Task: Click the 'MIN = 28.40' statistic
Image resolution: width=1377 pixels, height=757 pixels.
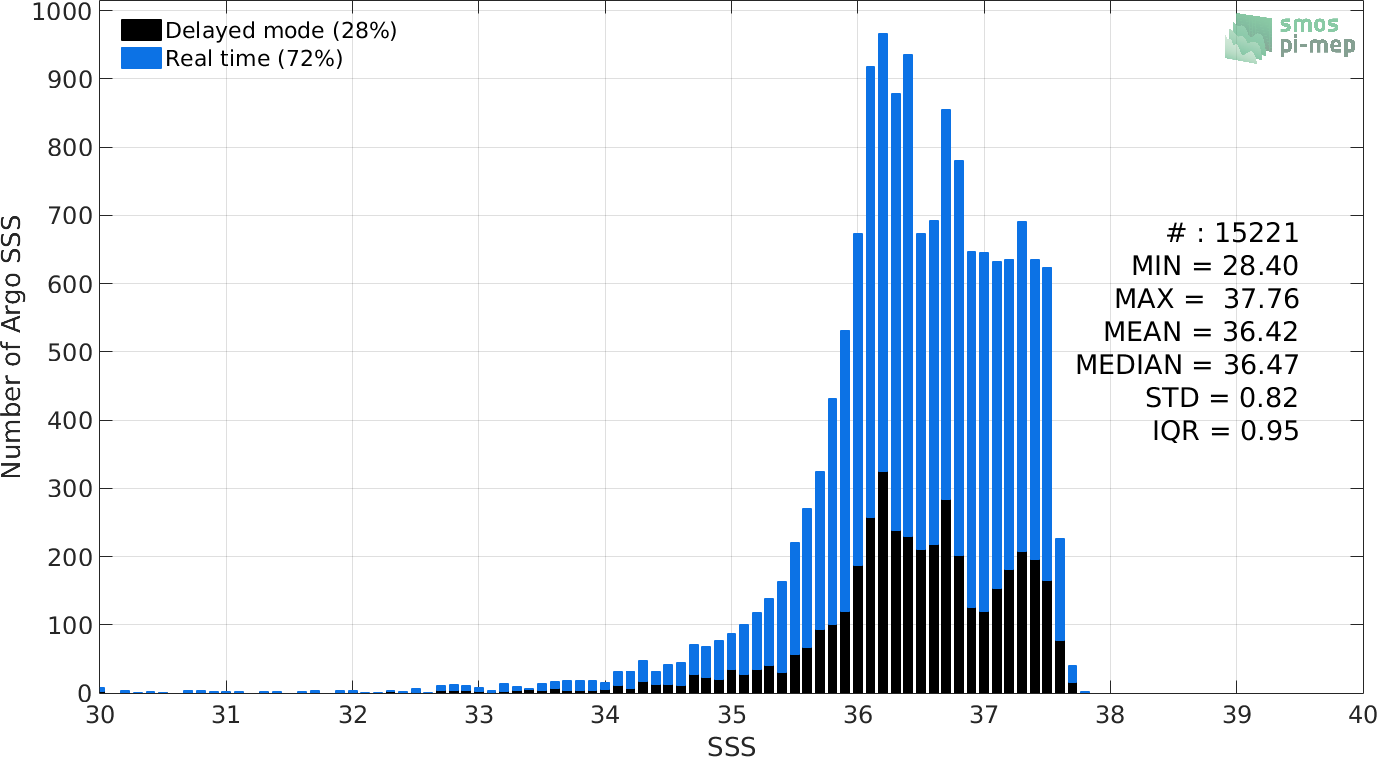Action: click(1215, 266)
